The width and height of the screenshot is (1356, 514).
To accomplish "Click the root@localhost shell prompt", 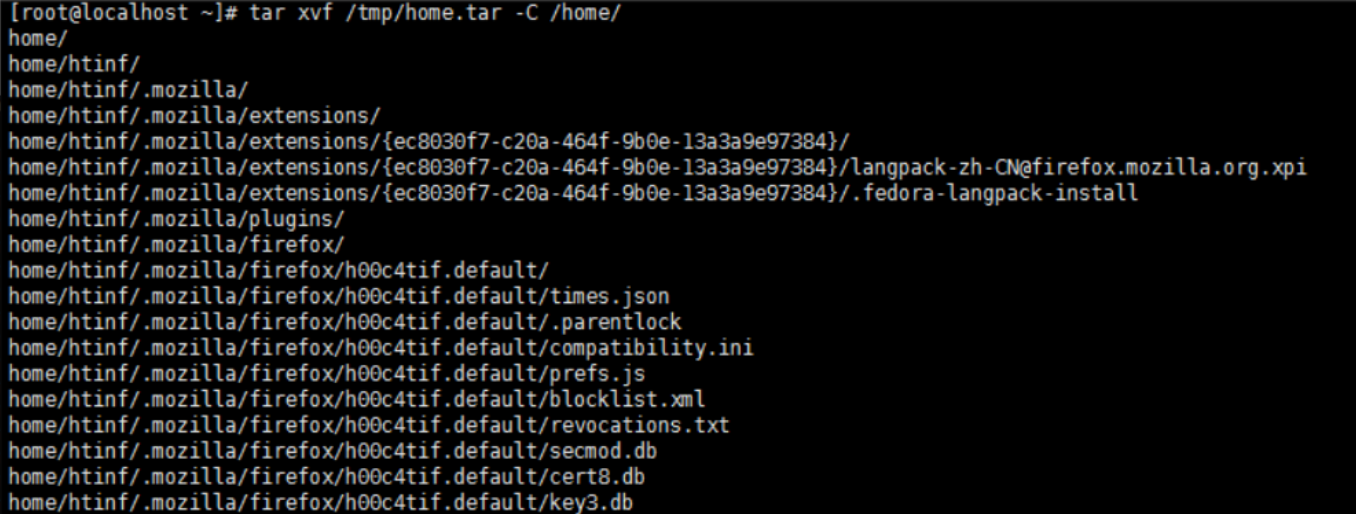I will click(120, 14).
